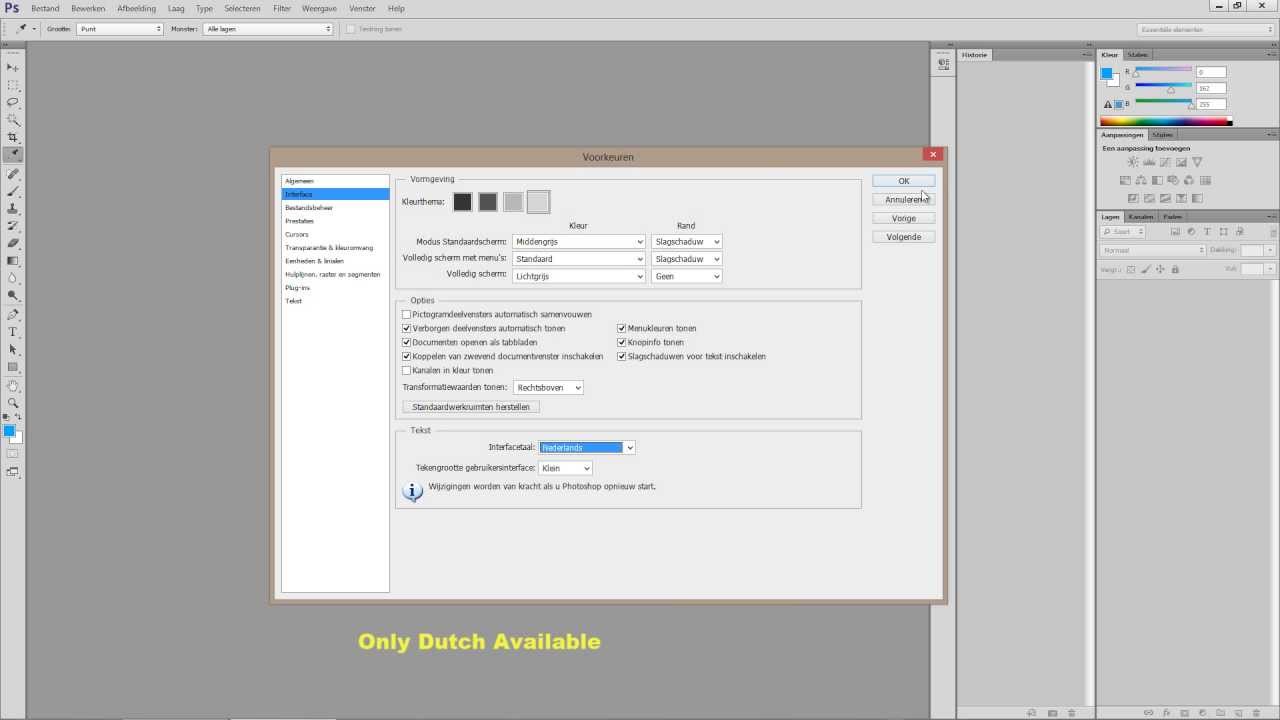Select the Historie panel tab
The height and width of the screenshot is (720, 1280).
[x=975, y=55]
